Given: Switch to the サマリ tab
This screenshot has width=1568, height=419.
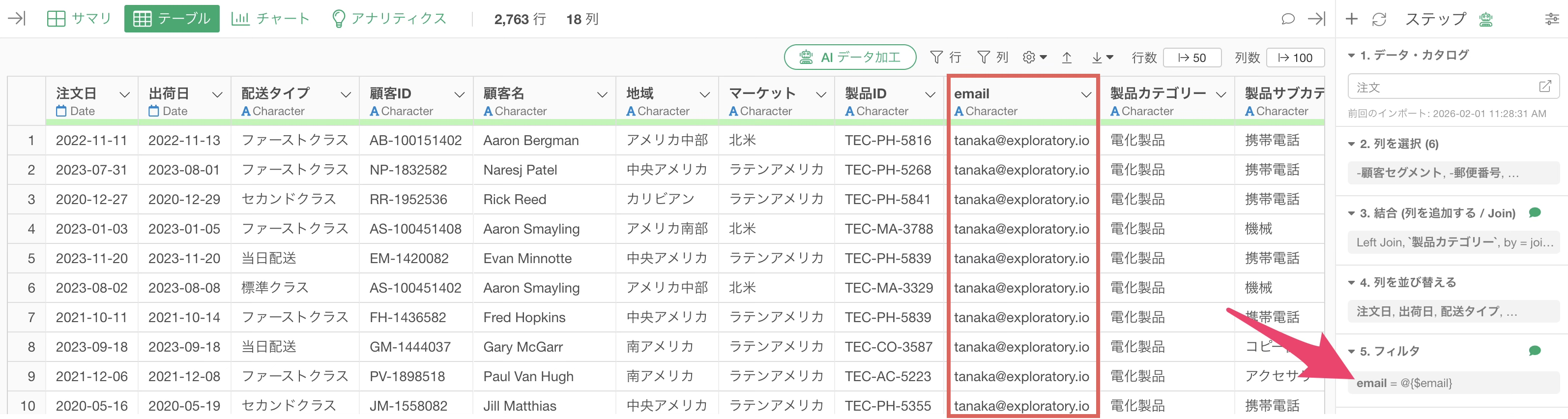Looking at the screenshot, I should click(x=79, y=19).
